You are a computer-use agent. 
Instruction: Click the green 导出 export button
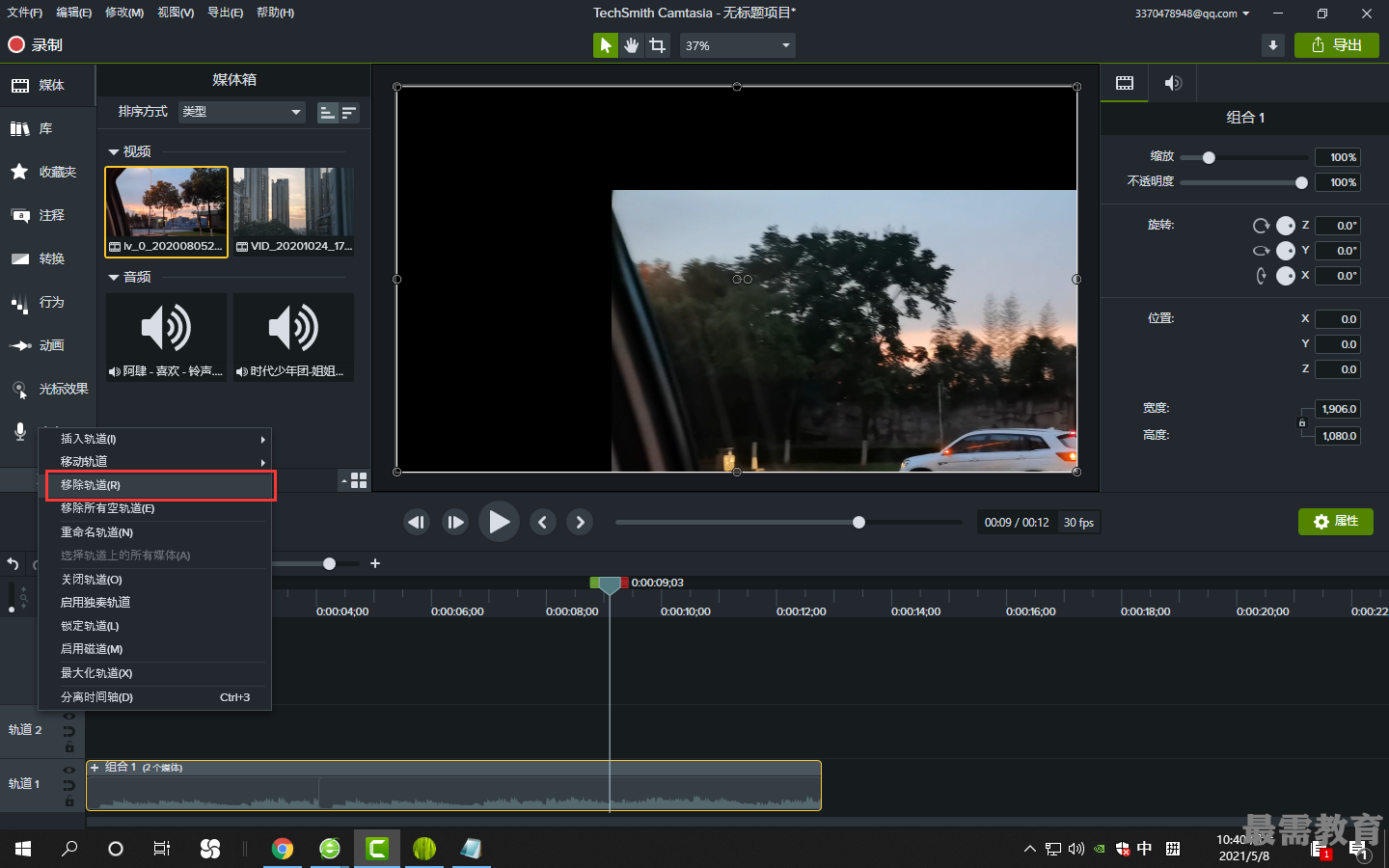click(1337, 45)
